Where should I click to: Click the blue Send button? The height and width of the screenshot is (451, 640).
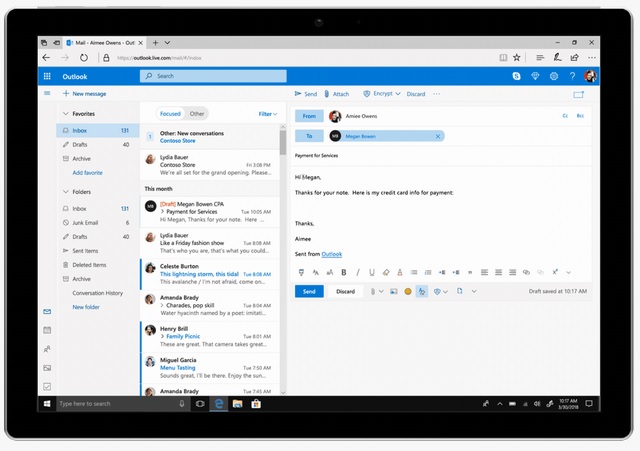[x=309, y=291]
